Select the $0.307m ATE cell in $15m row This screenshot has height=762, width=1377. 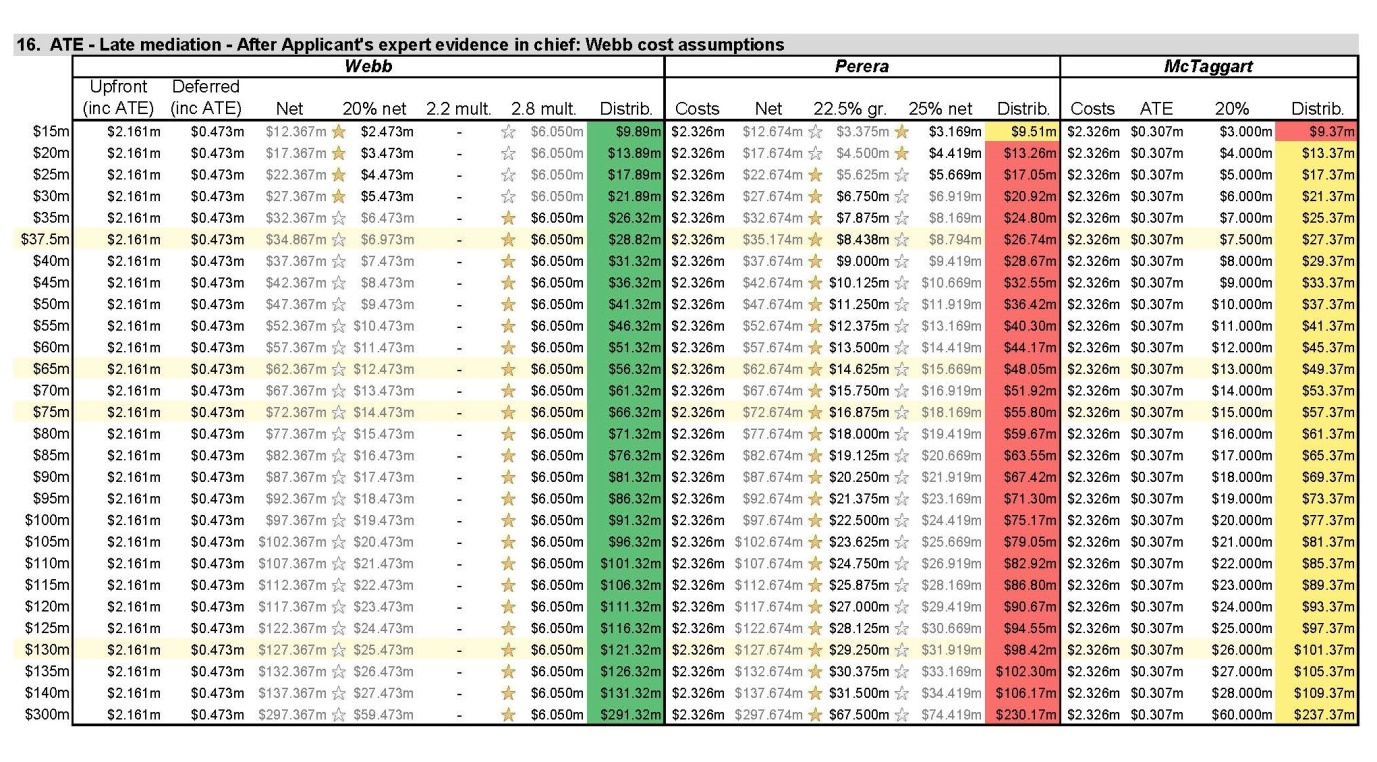pyautogui.click(x=1156, y=131)
